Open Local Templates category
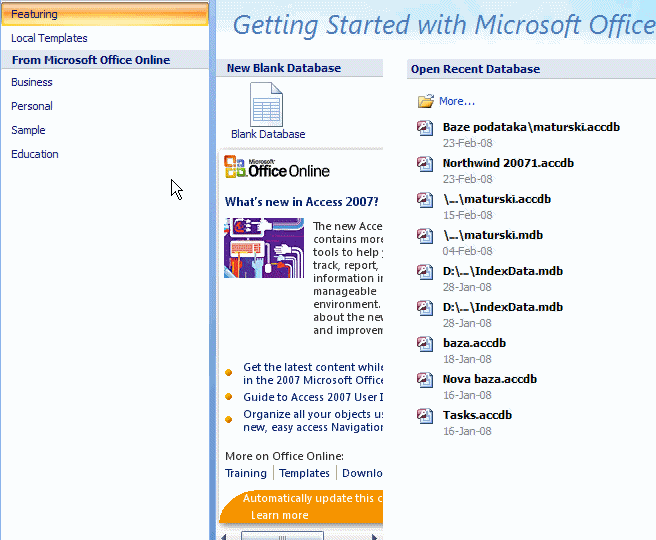The height and width of the screenshot is (540, 656). click(x=49, y=38)
